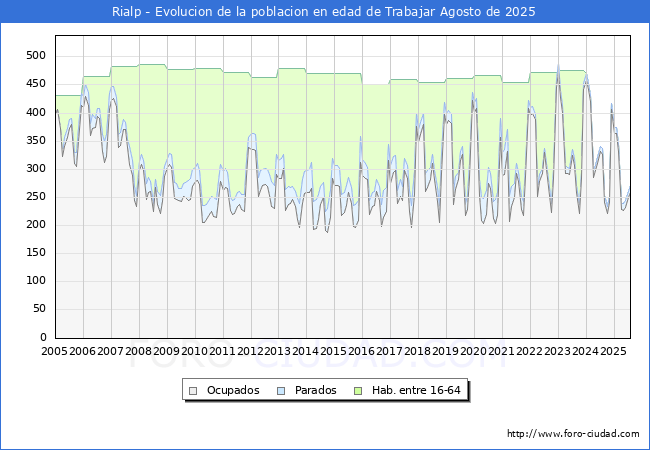This screenshot has height=450, width=650.
Task: Click the 2007 x-axis label
Action: pyautogui.click(x=110, y=351)
